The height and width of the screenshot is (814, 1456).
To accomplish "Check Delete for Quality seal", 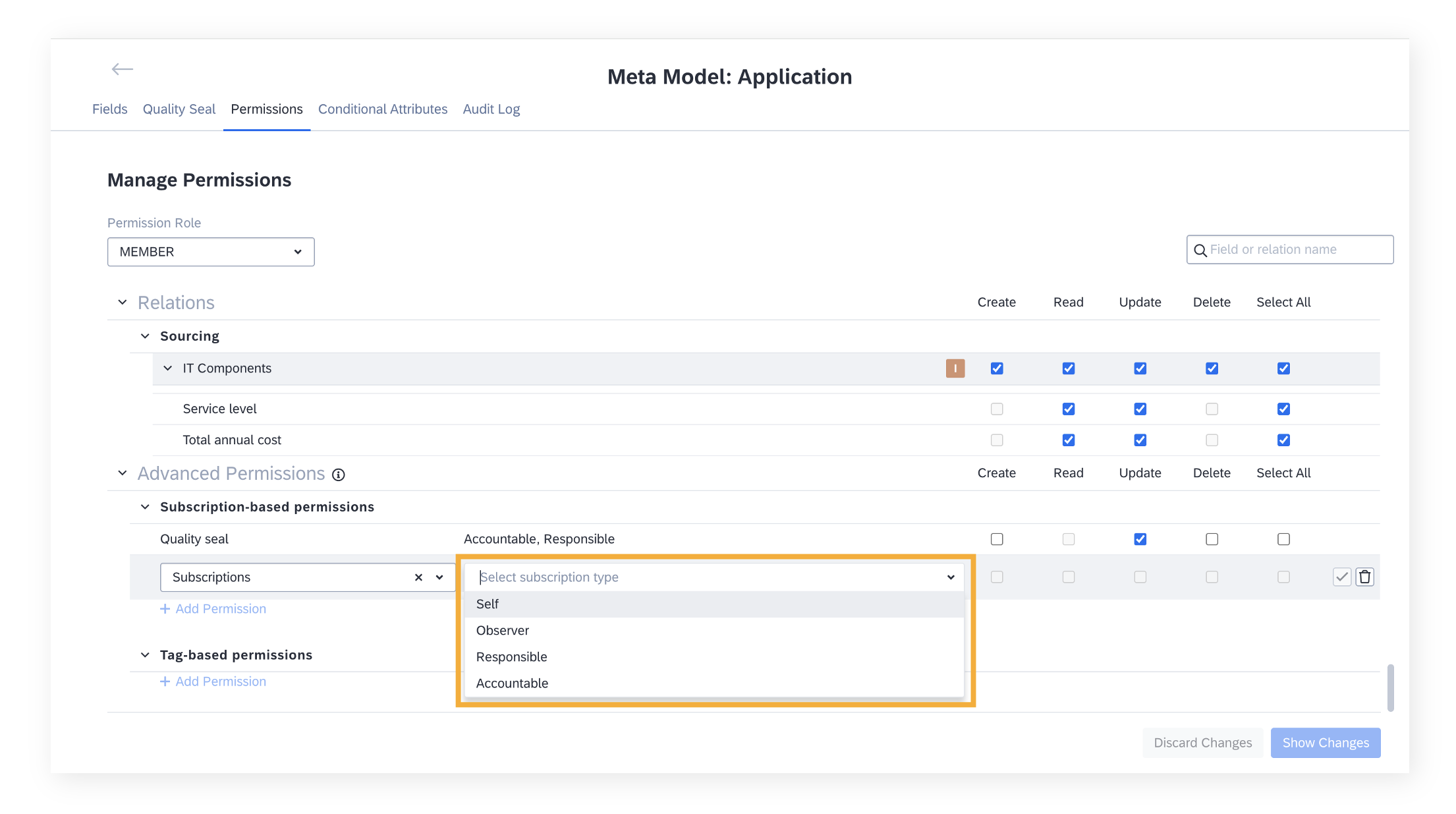I will tap(1212, 539).
